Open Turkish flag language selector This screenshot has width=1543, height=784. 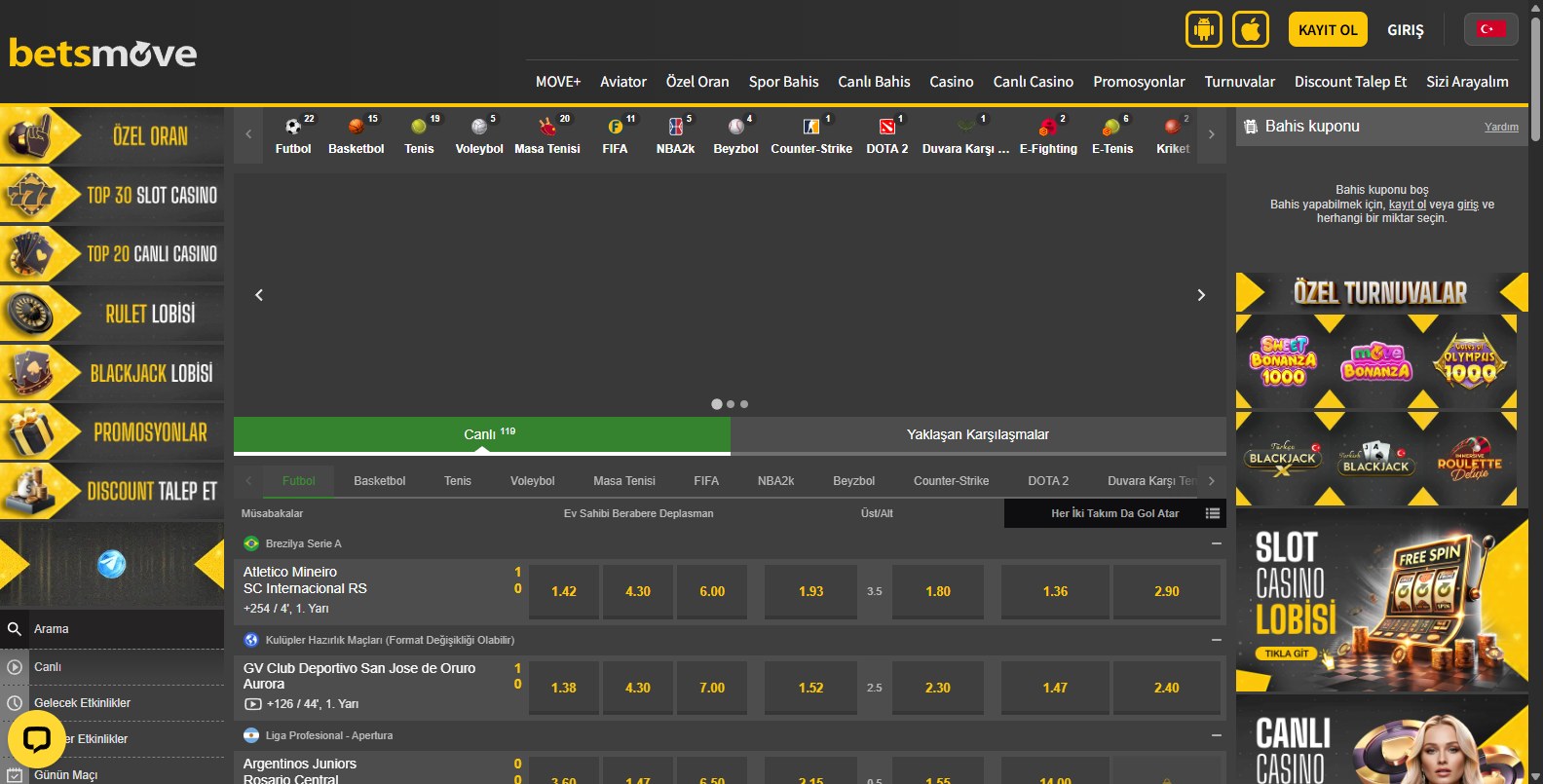point(1490,29)
